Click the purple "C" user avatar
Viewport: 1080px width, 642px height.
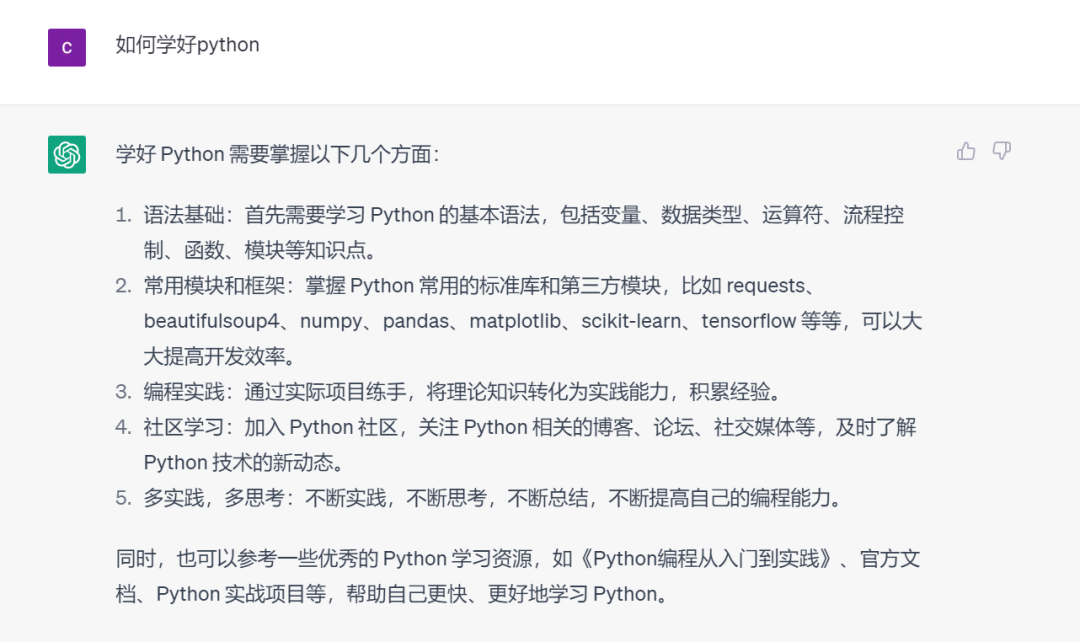point(67,47)
